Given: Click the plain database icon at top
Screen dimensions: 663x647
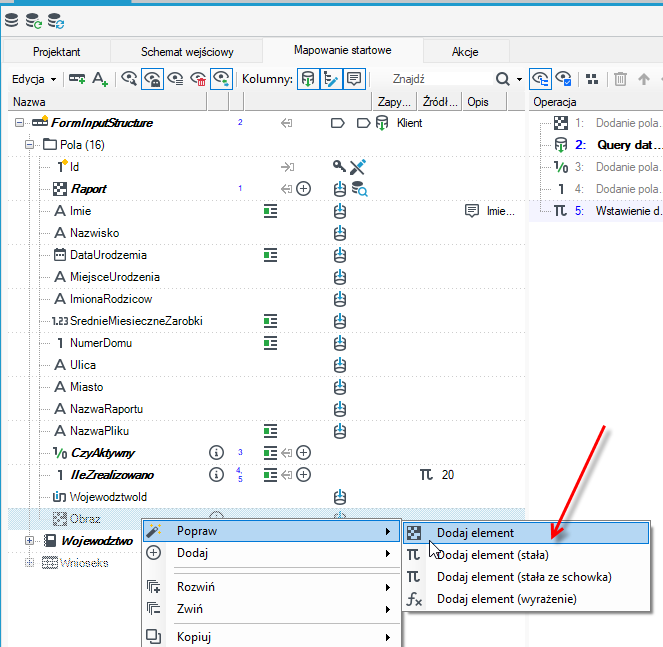Looking at the screenshot, I should pos(11,20).
